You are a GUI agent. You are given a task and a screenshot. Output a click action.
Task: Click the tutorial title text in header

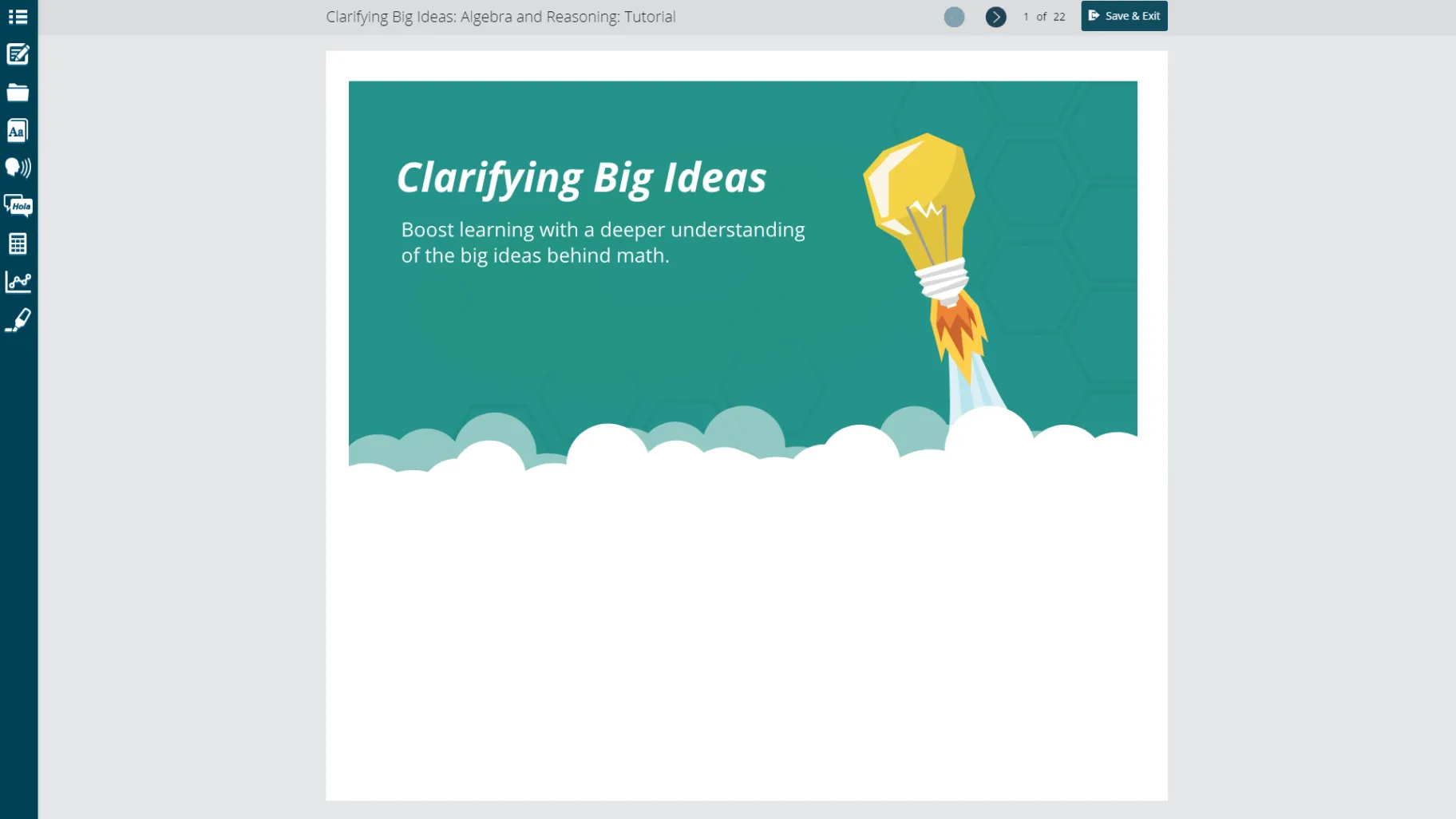[x=500, y=17]
